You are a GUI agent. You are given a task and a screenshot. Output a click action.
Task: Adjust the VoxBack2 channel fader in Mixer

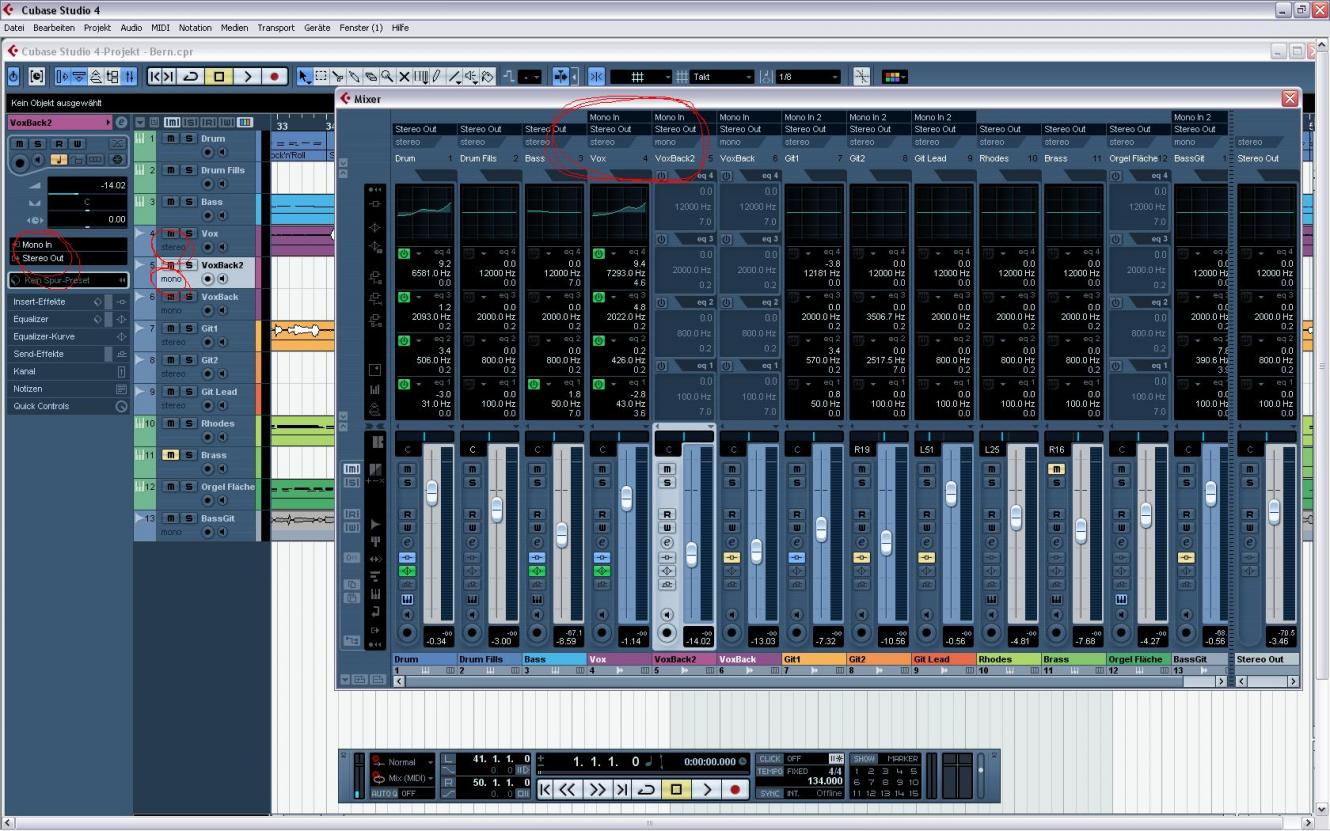pyautogui.click(x=691, y=553)
